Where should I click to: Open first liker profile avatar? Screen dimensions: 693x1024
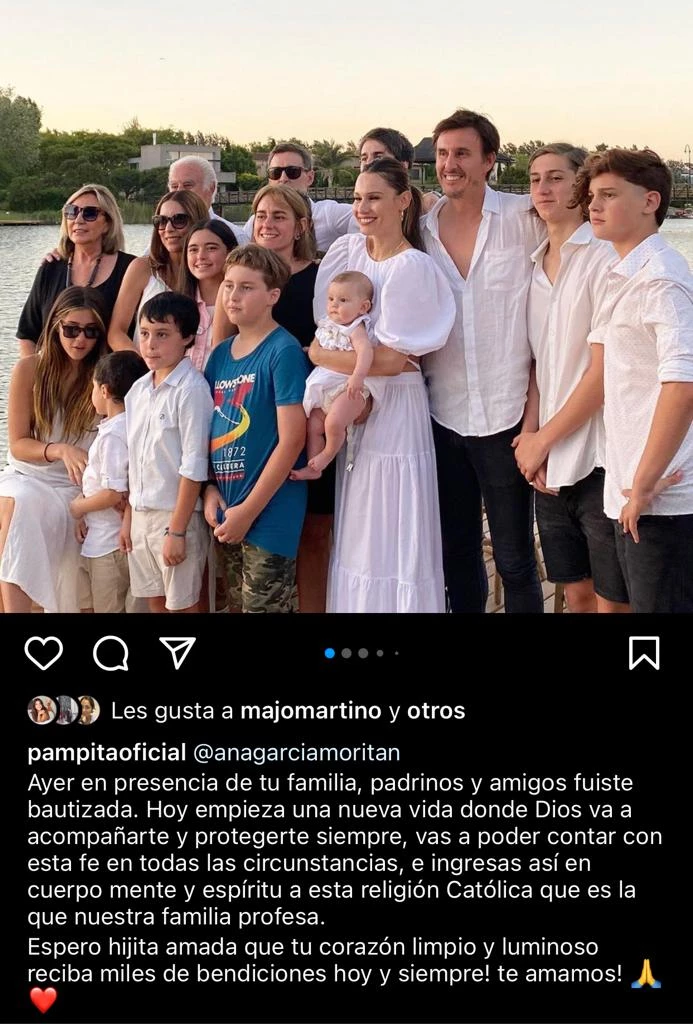41,710
